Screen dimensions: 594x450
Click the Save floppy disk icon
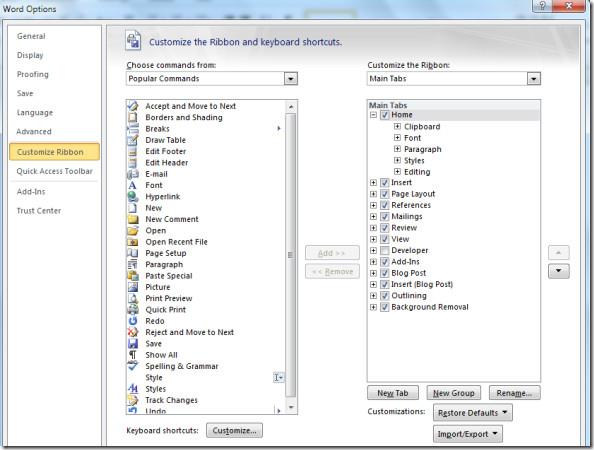[133, 344]
